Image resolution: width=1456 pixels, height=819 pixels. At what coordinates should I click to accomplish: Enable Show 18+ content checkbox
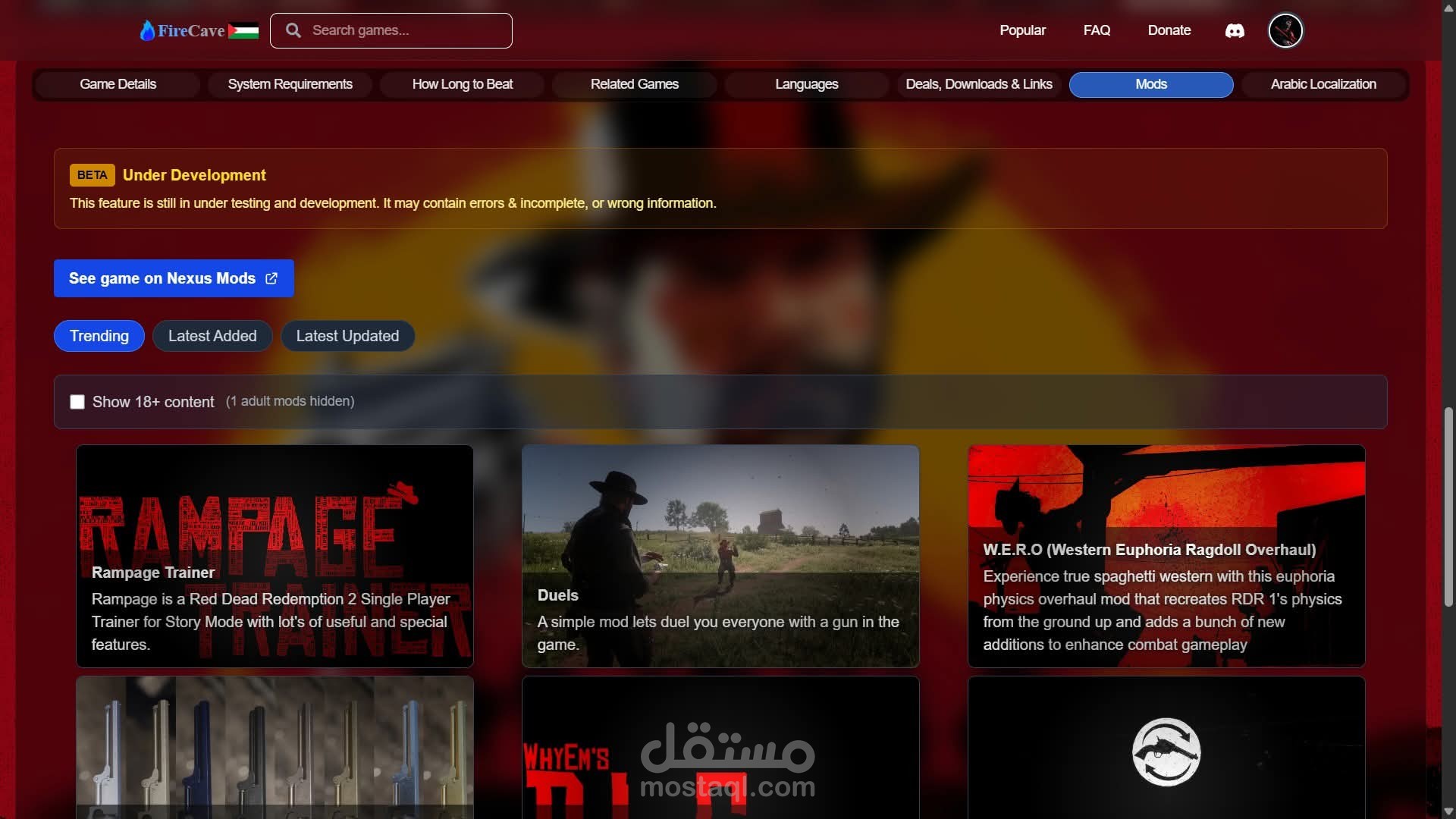point(77,402)
